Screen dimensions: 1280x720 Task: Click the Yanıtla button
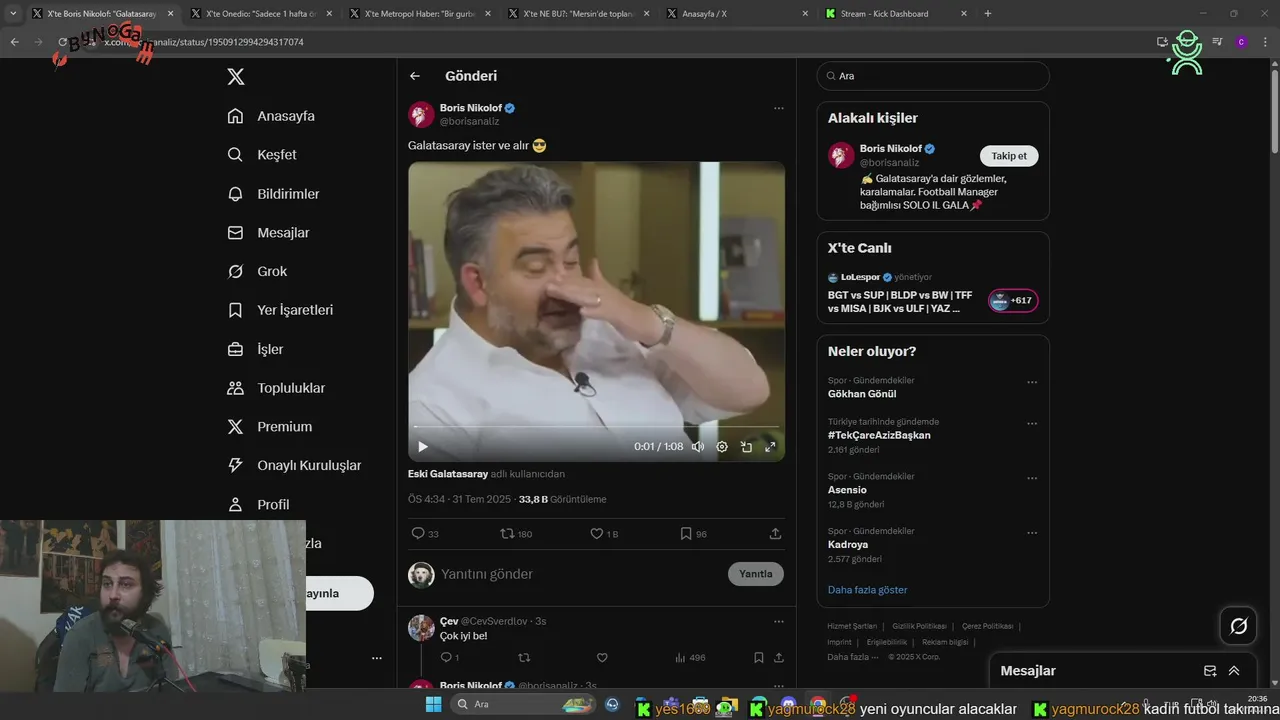coord(756,574)
